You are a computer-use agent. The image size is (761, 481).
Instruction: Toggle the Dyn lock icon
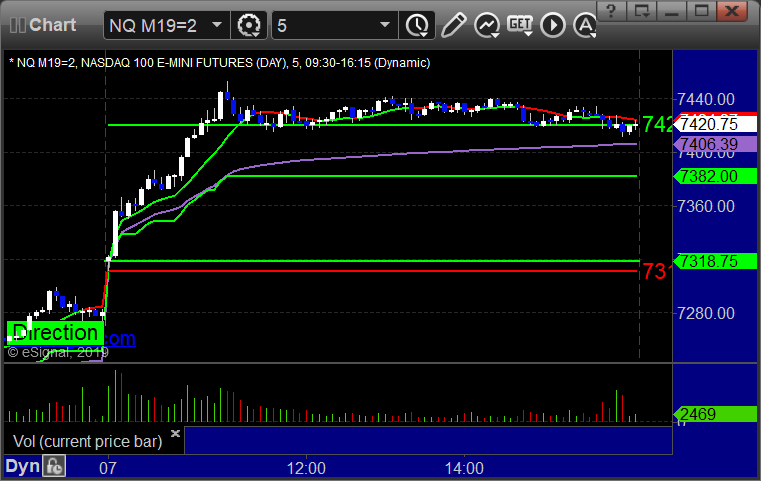[x=54, y=466]
